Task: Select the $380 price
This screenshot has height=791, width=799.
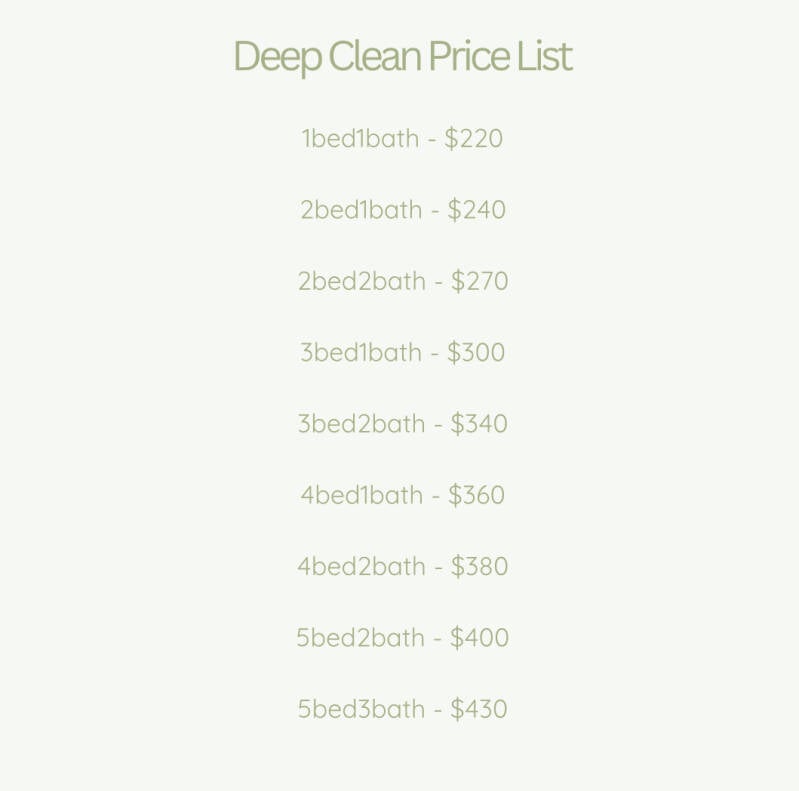Action: [x=480, y=567]
